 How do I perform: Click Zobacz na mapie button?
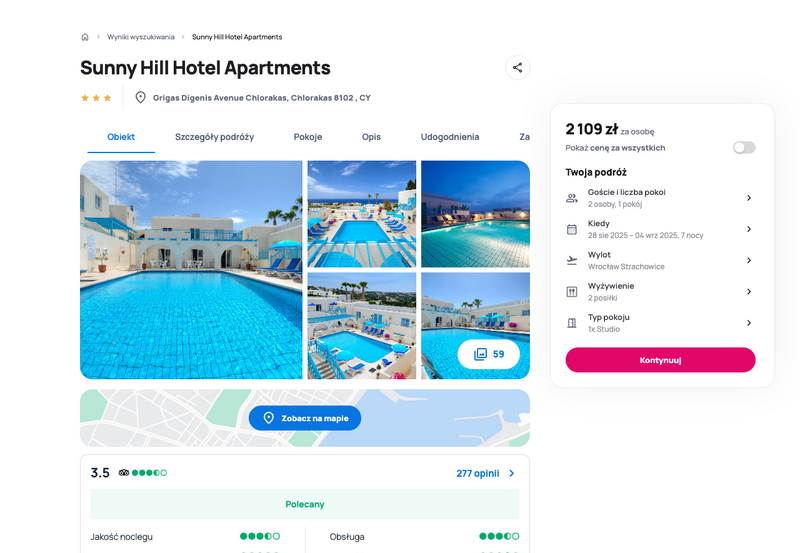pyautogui.click(x=305, y=418)
